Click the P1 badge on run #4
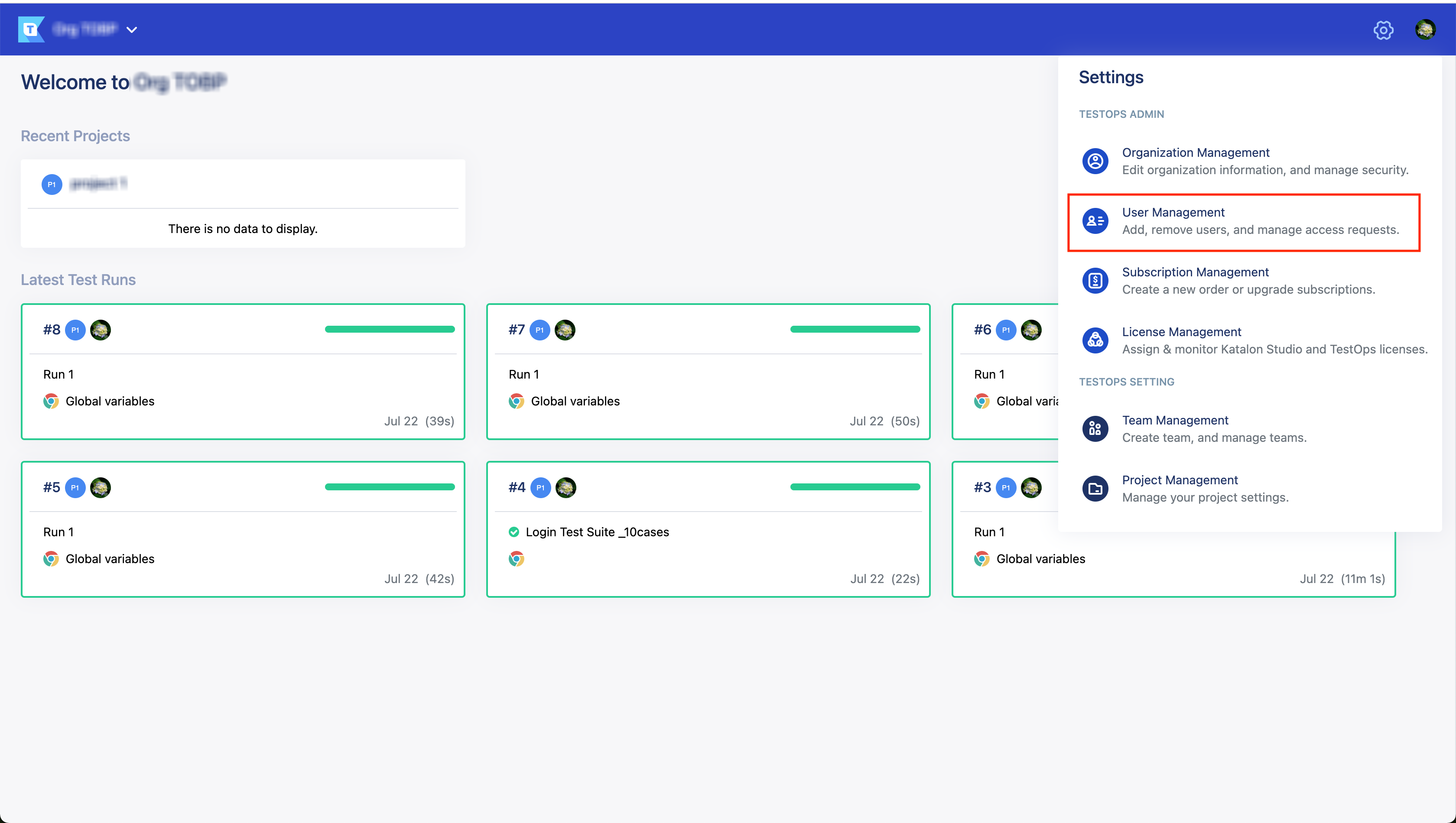Image resolution: width=1456 pixels, height=823 pixels. pos(540,488)
